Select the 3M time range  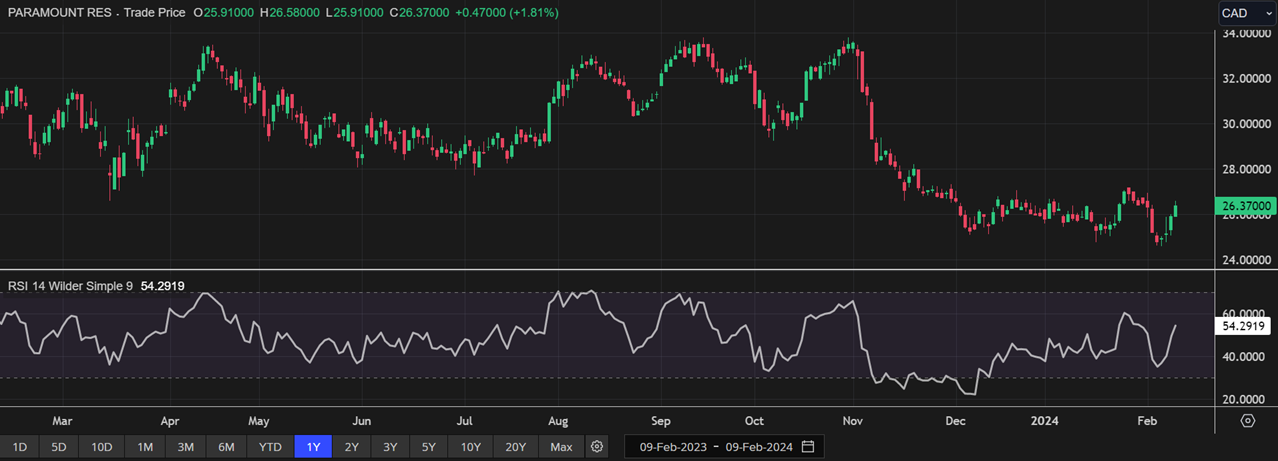click(185, 446)
